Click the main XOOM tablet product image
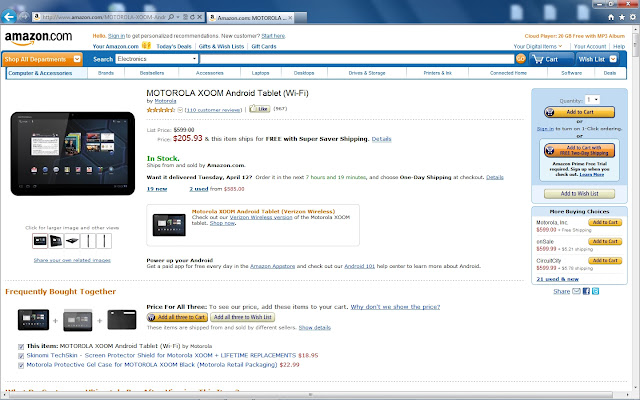The image size is (640, 400). coord(73,153)
